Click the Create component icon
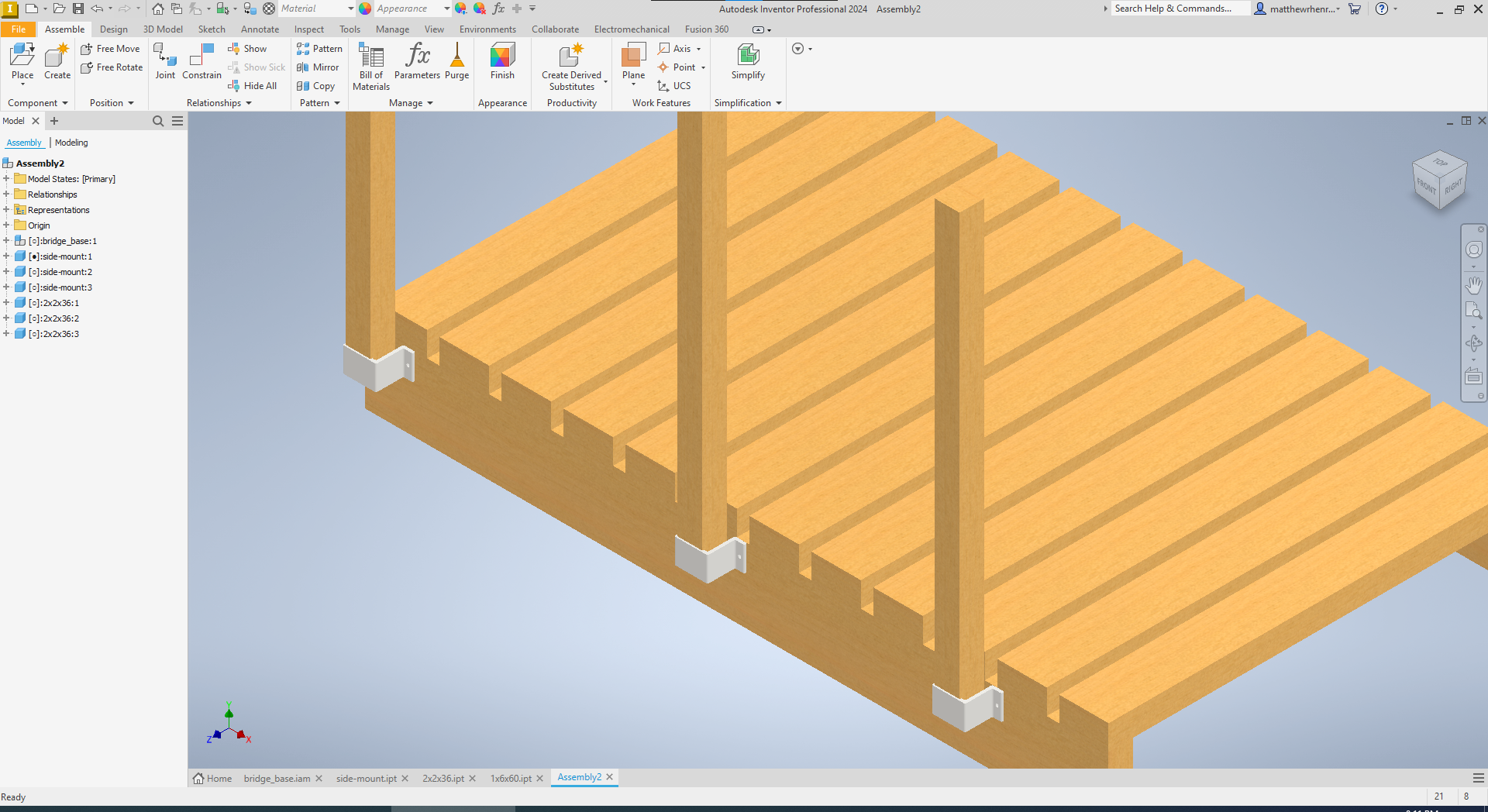Viewport: 1488px width, 812px height. [57, 62]
